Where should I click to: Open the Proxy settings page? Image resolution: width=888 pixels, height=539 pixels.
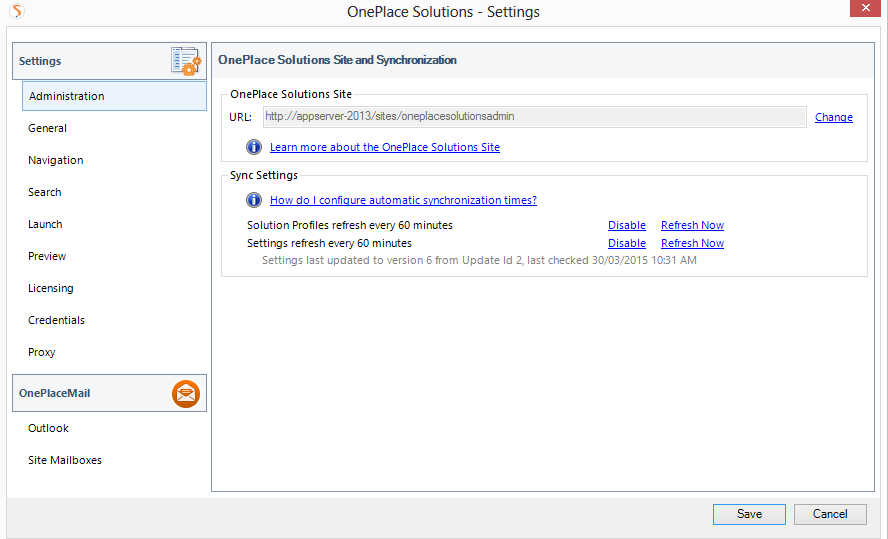pos(42,352)
